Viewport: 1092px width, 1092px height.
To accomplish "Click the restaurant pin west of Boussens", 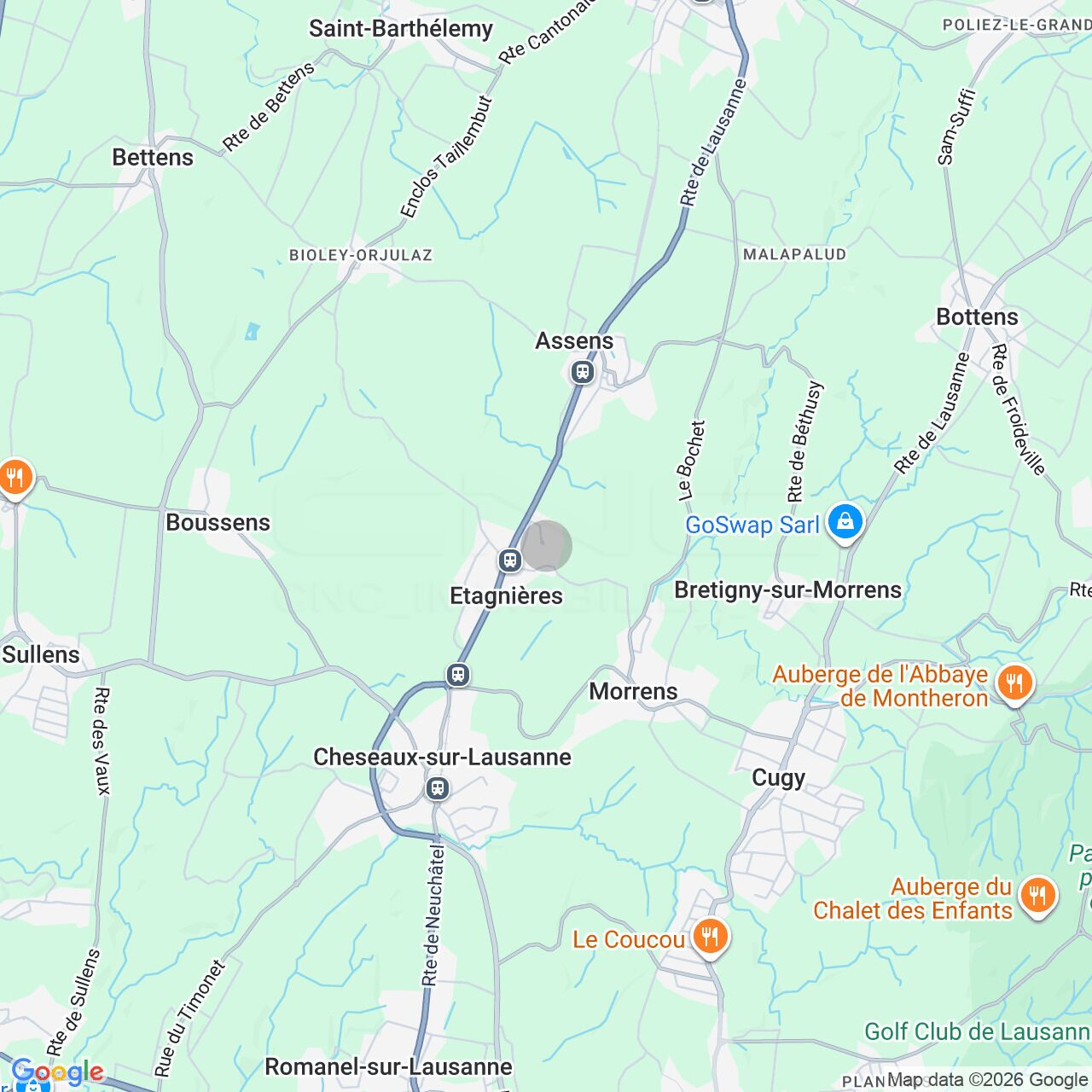I will point(15,479).
